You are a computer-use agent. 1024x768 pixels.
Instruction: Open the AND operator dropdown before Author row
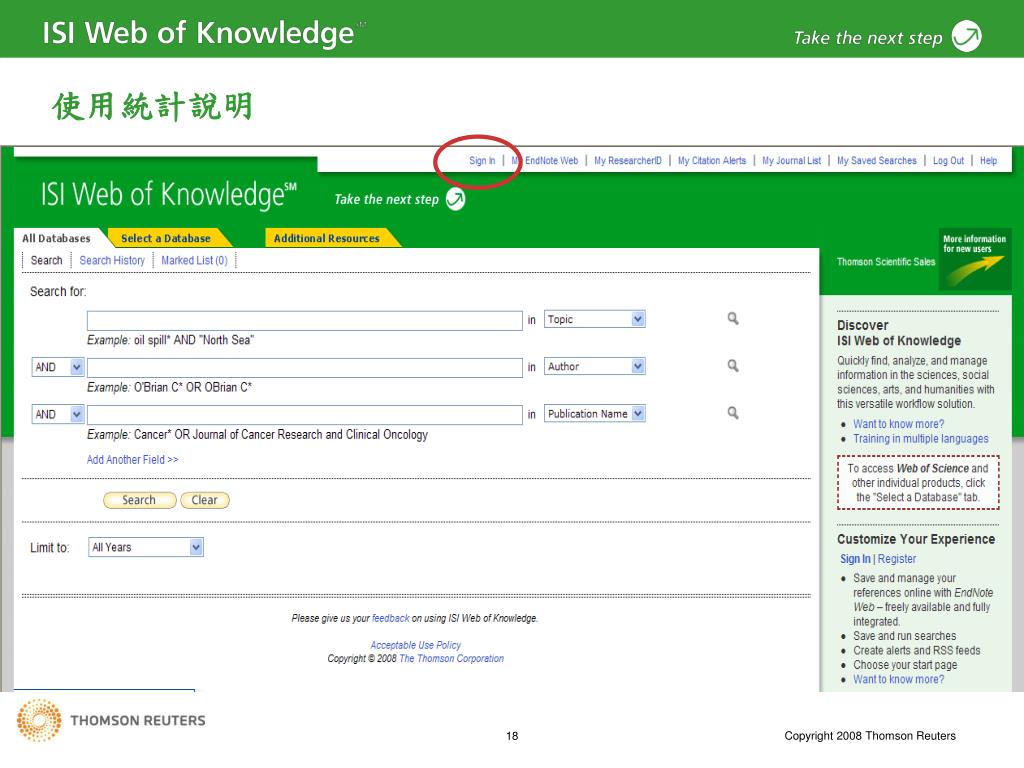point(58,367)
